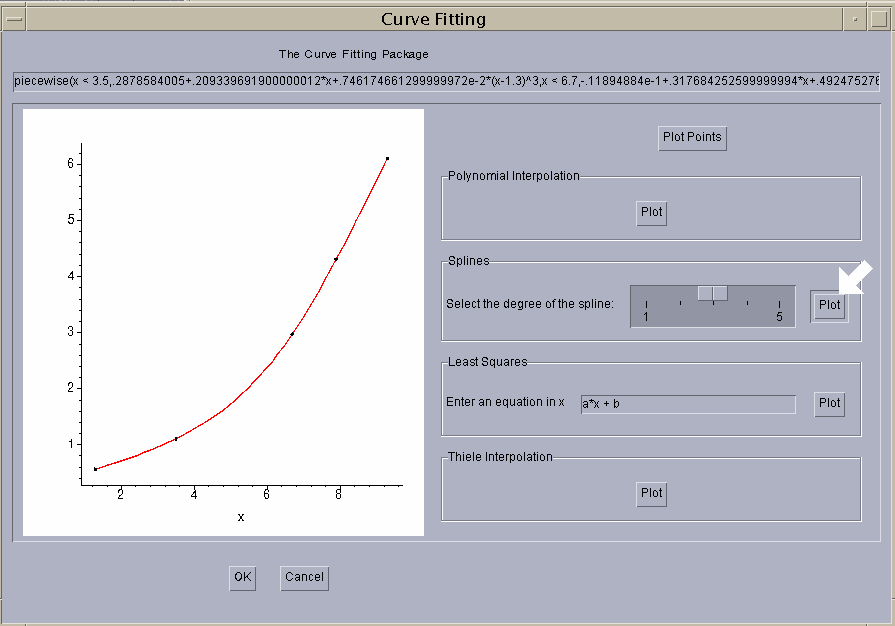Plot the Thiele Interpolation curve

(x=651, y=493)
